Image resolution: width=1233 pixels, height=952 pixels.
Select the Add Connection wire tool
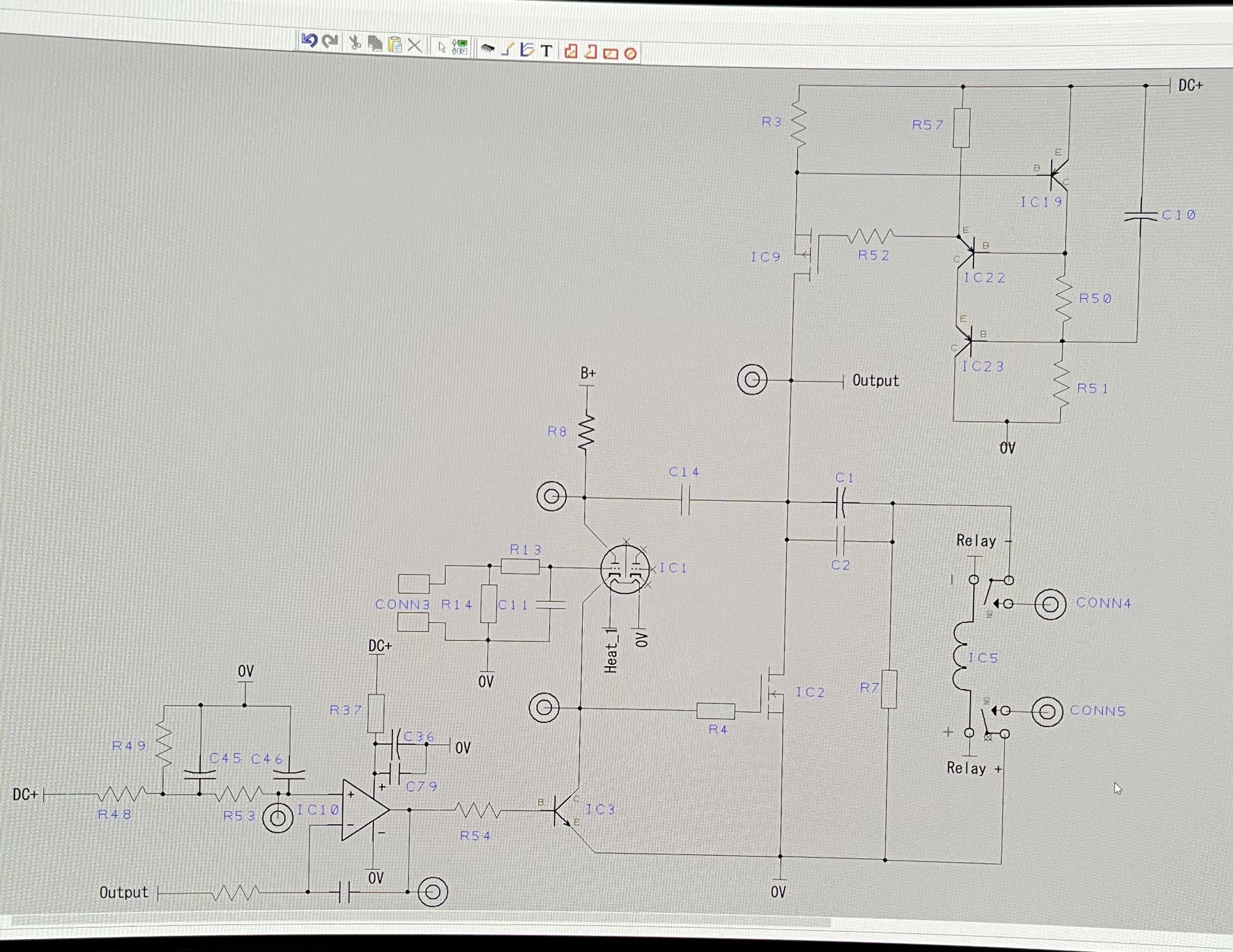coord(508,49)
